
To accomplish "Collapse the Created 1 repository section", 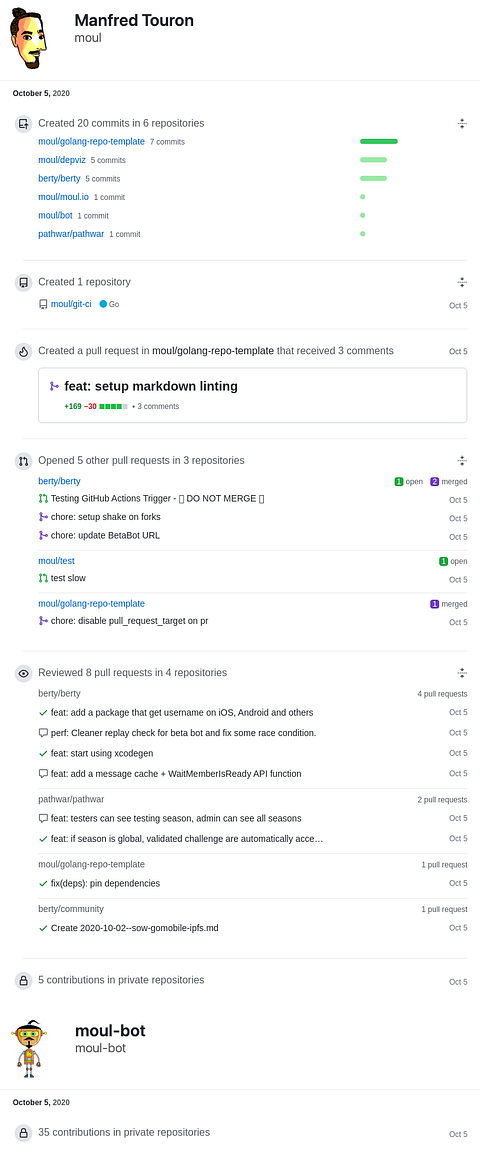I will [462, 282].
